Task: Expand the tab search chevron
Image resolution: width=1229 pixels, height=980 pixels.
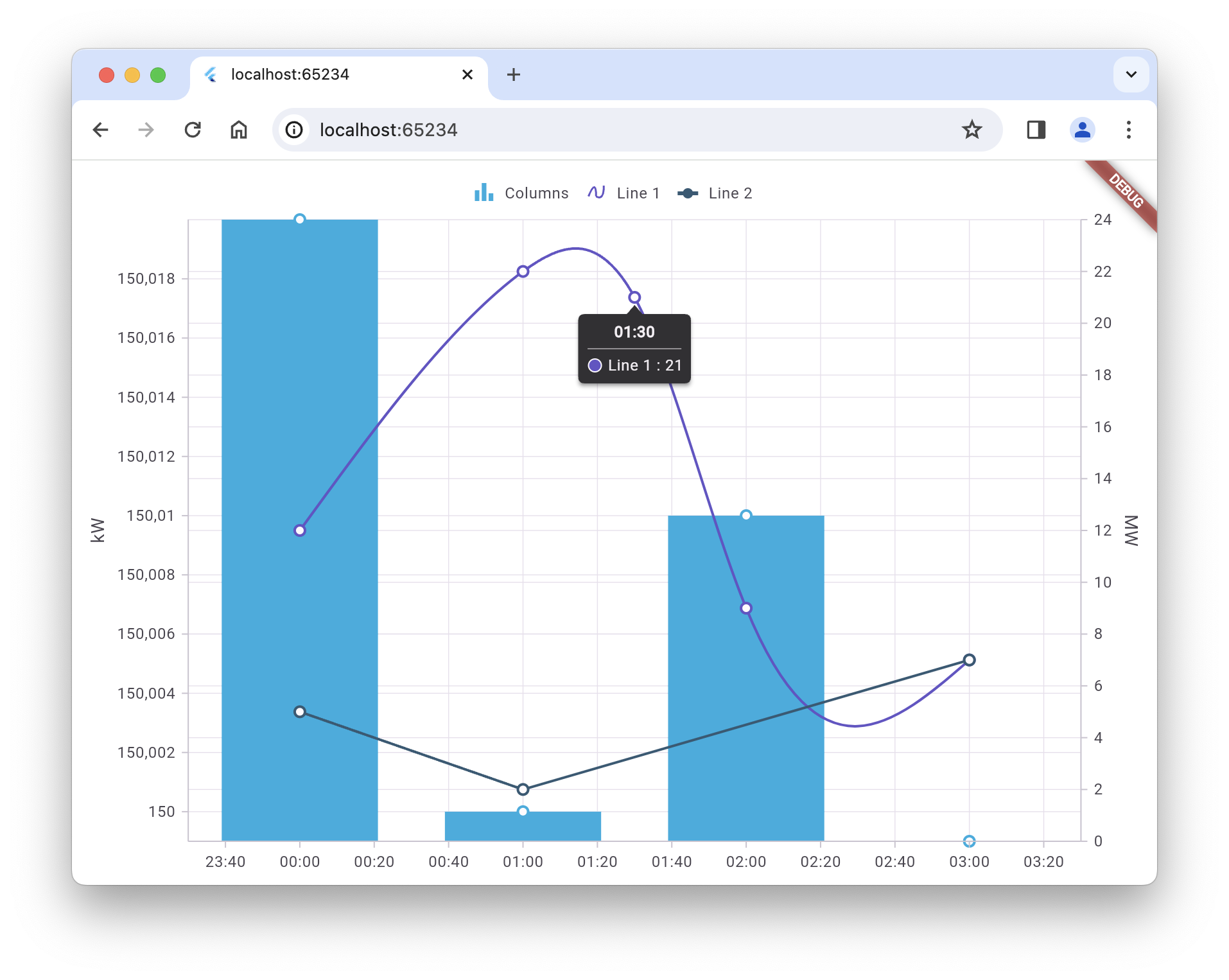Action: tap(1131, 74)
